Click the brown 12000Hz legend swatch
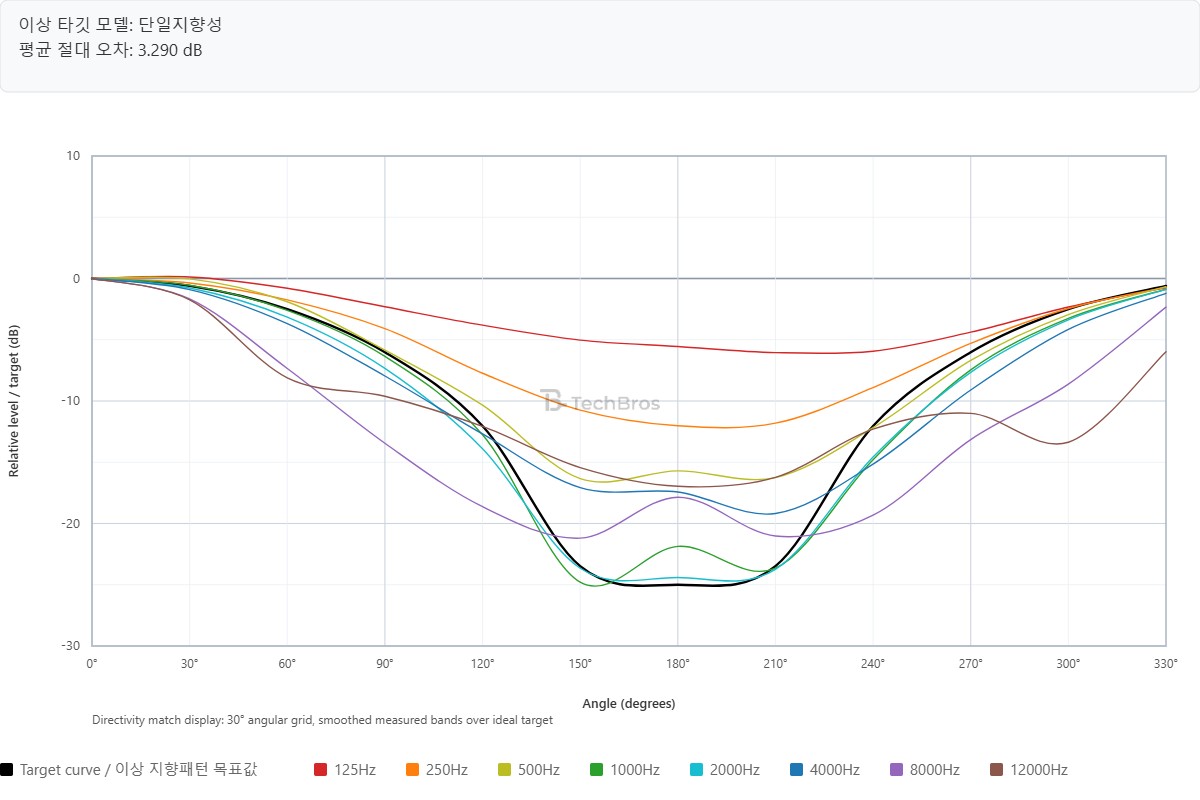 point(997,770)
